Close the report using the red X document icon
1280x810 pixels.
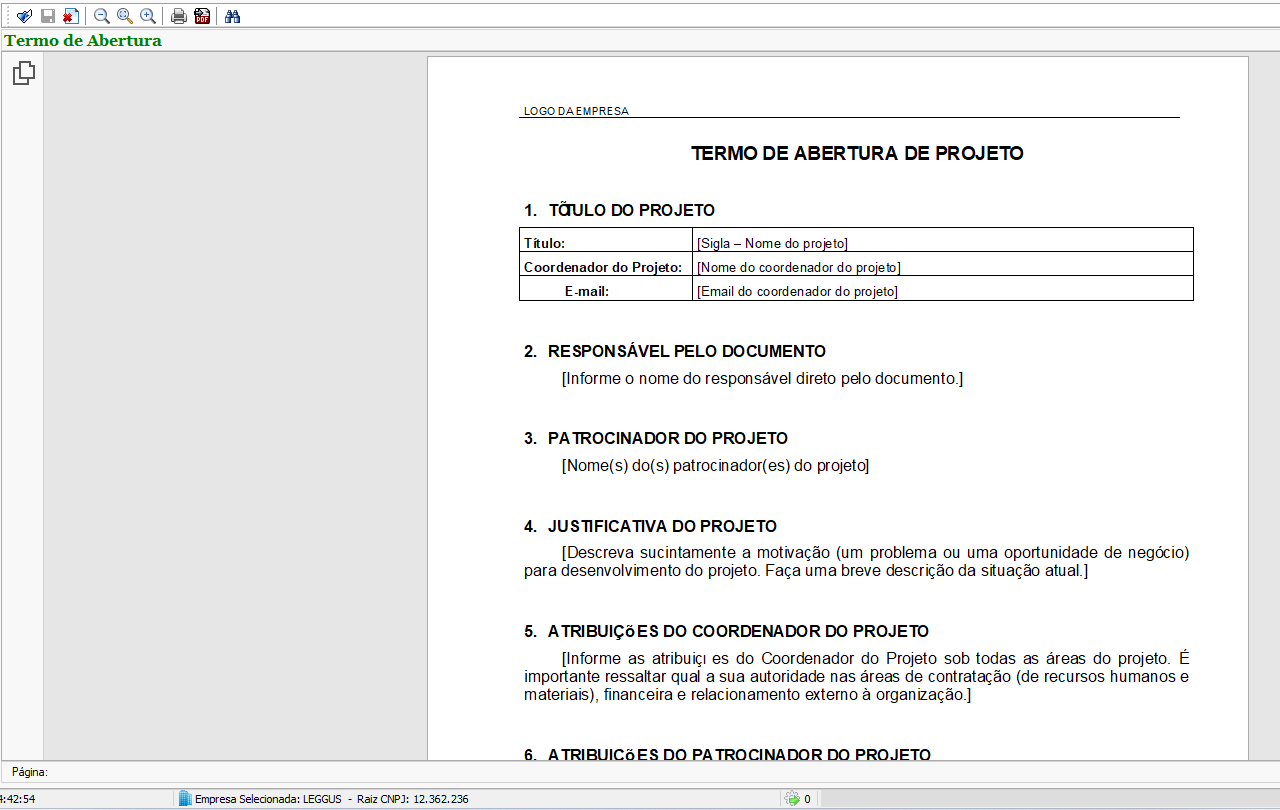[x=69, y=15]
